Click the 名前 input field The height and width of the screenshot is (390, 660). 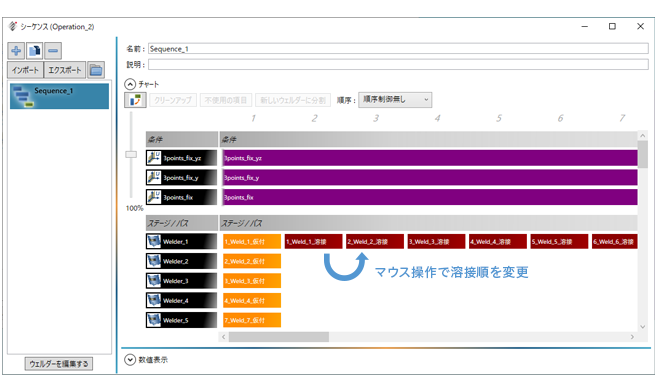pos(398,49)
